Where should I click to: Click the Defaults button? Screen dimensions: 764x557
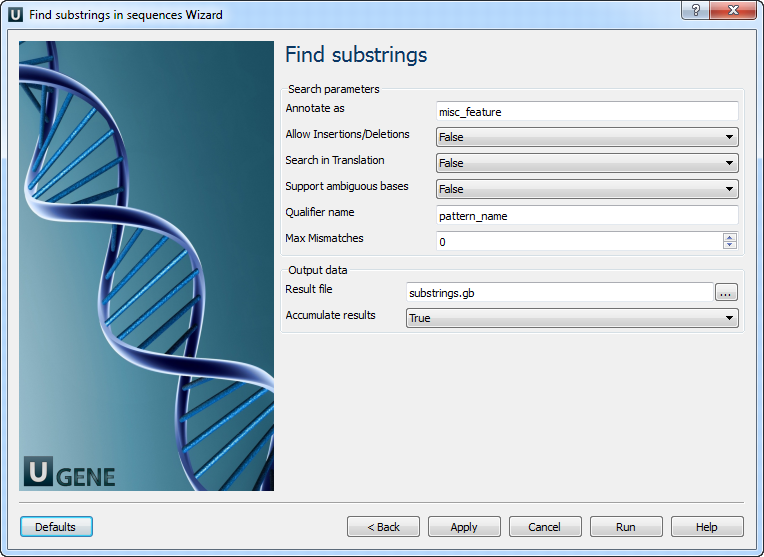pyautogui.click(x=56, y=527)
